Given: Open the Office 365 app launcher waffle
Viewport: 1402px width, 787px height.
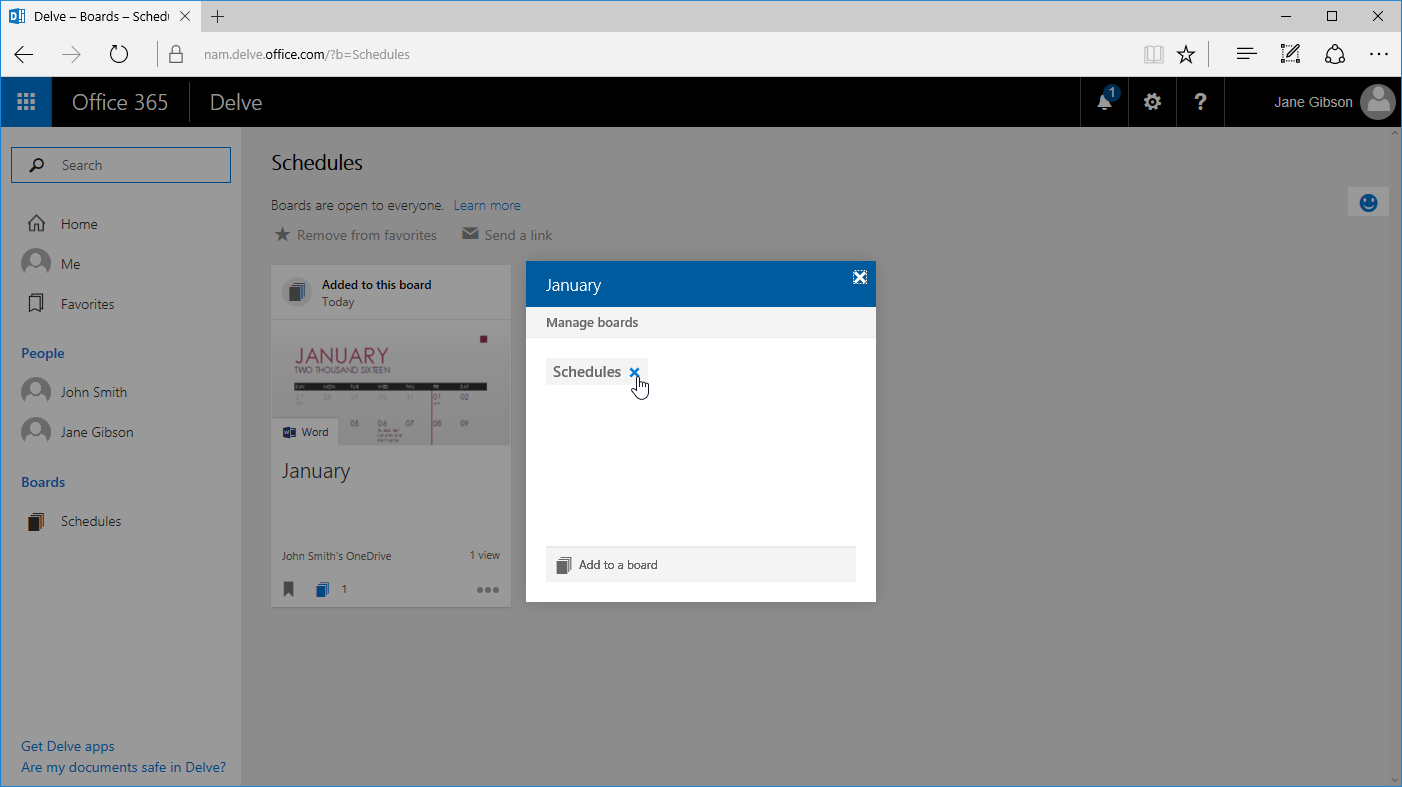Looking at the screenshot, I should click(x=26, y=102).
